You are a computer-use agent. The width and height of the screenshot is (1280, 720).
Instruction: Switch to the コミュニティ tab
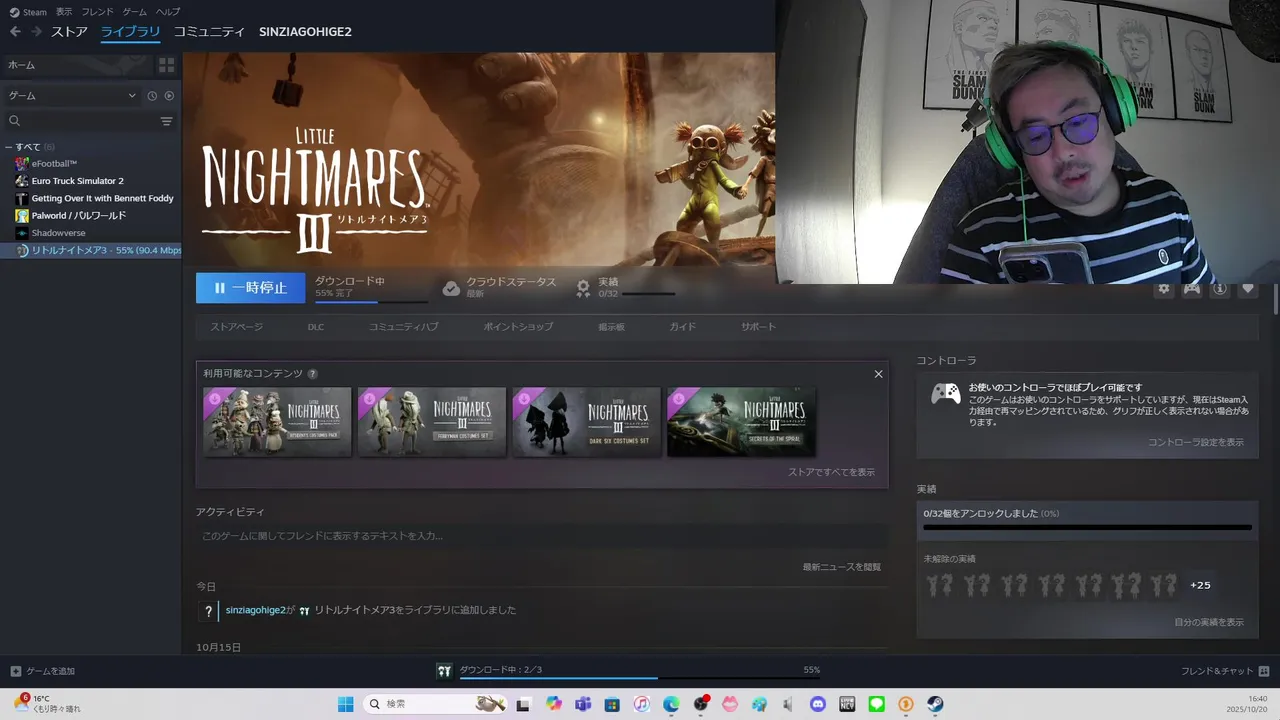click(209, 32)
